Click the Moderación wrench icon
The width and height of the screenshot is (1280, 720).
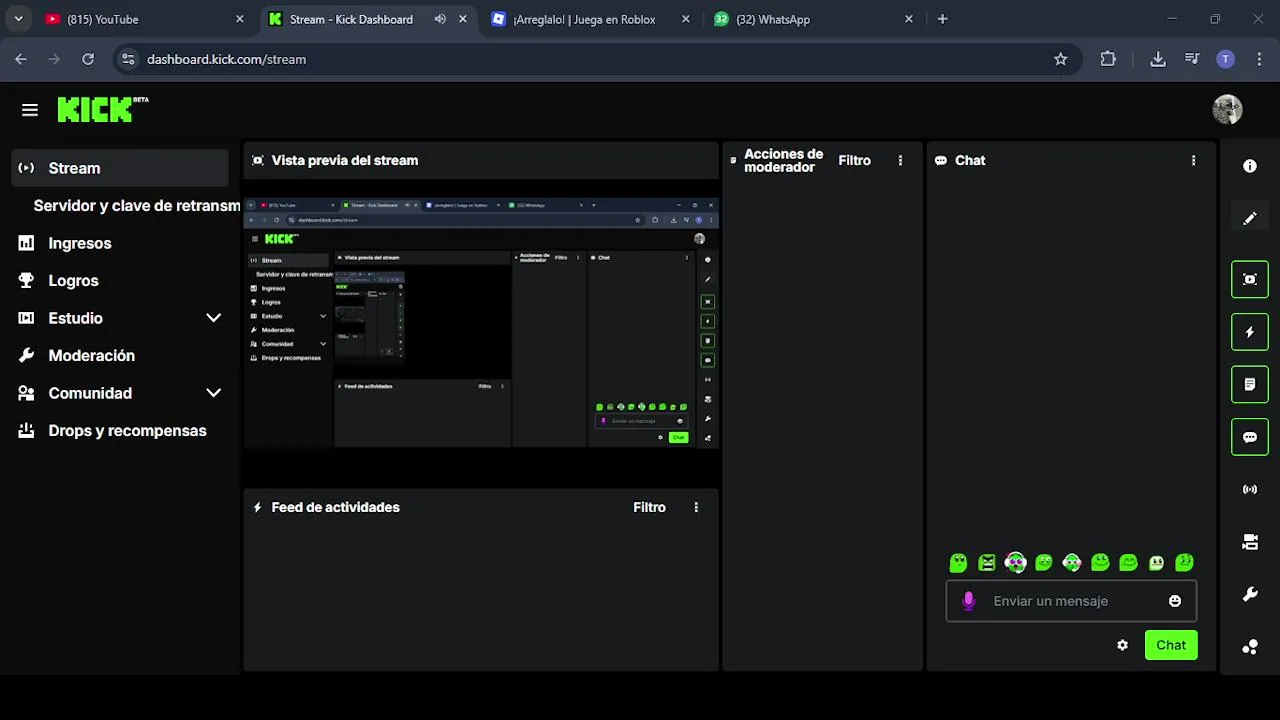[x=27, y=356]
